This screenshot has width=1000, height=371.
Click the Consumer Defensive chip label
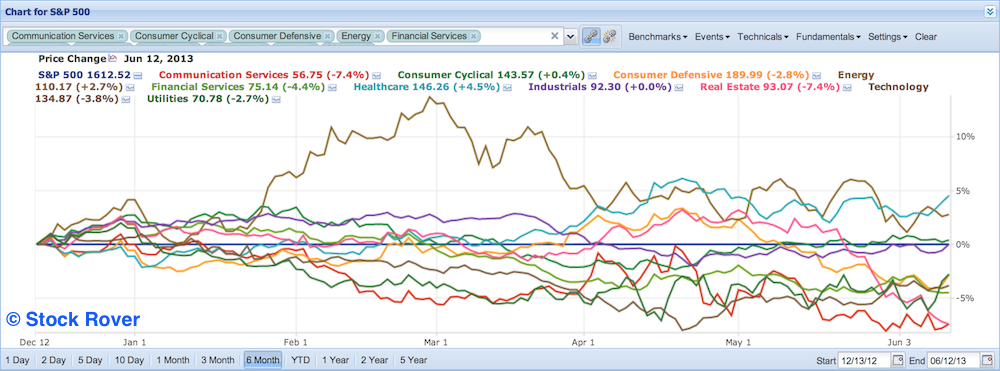pos(277,36)
